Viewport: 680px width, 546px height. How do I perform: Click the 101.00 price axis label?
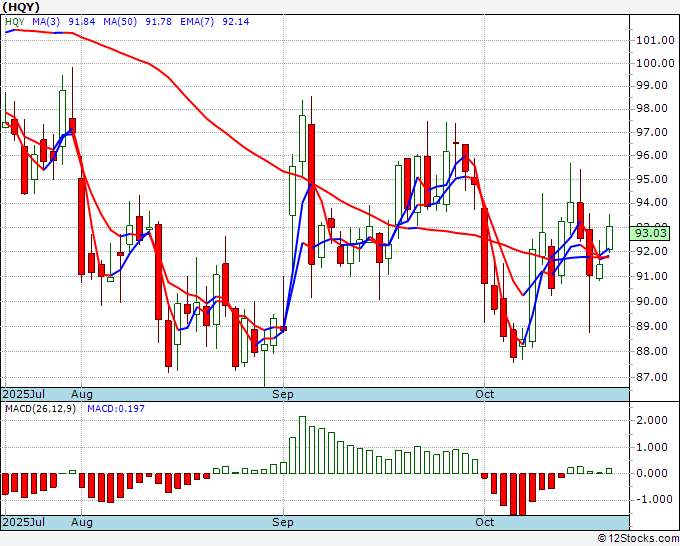655,40
